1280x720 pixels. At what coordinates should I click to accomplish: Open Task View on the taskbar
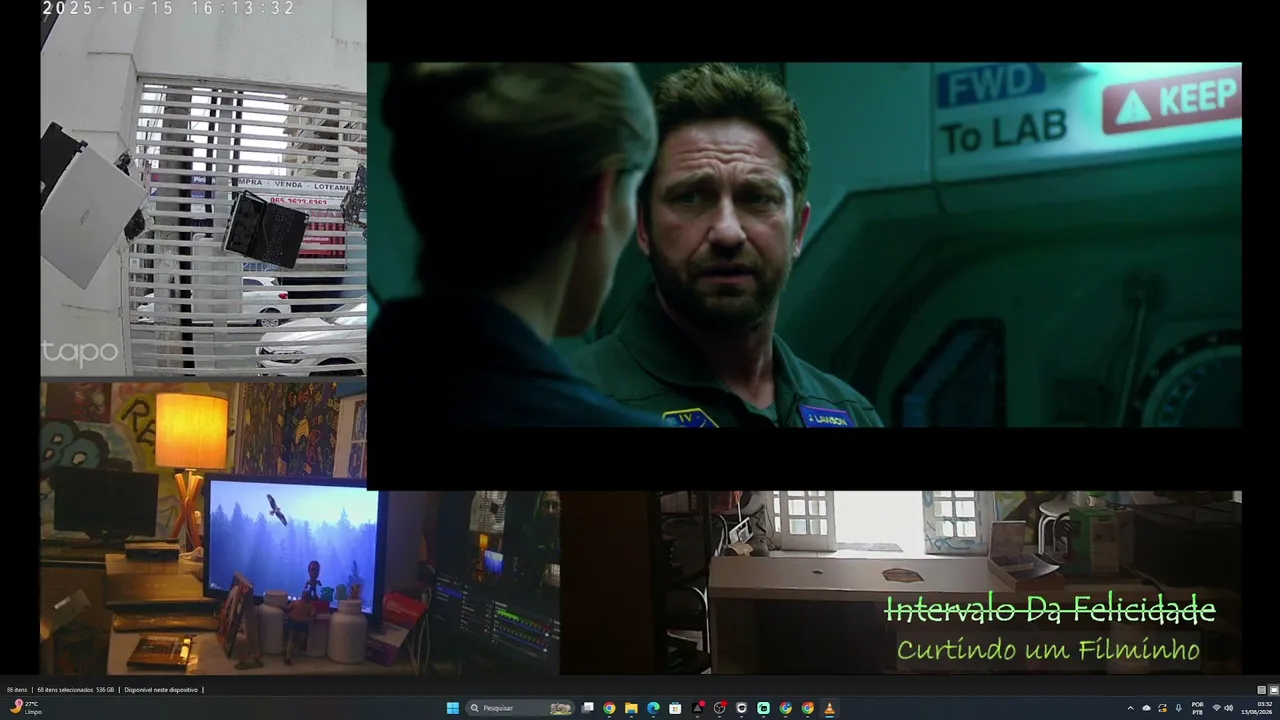pos(587,708)
